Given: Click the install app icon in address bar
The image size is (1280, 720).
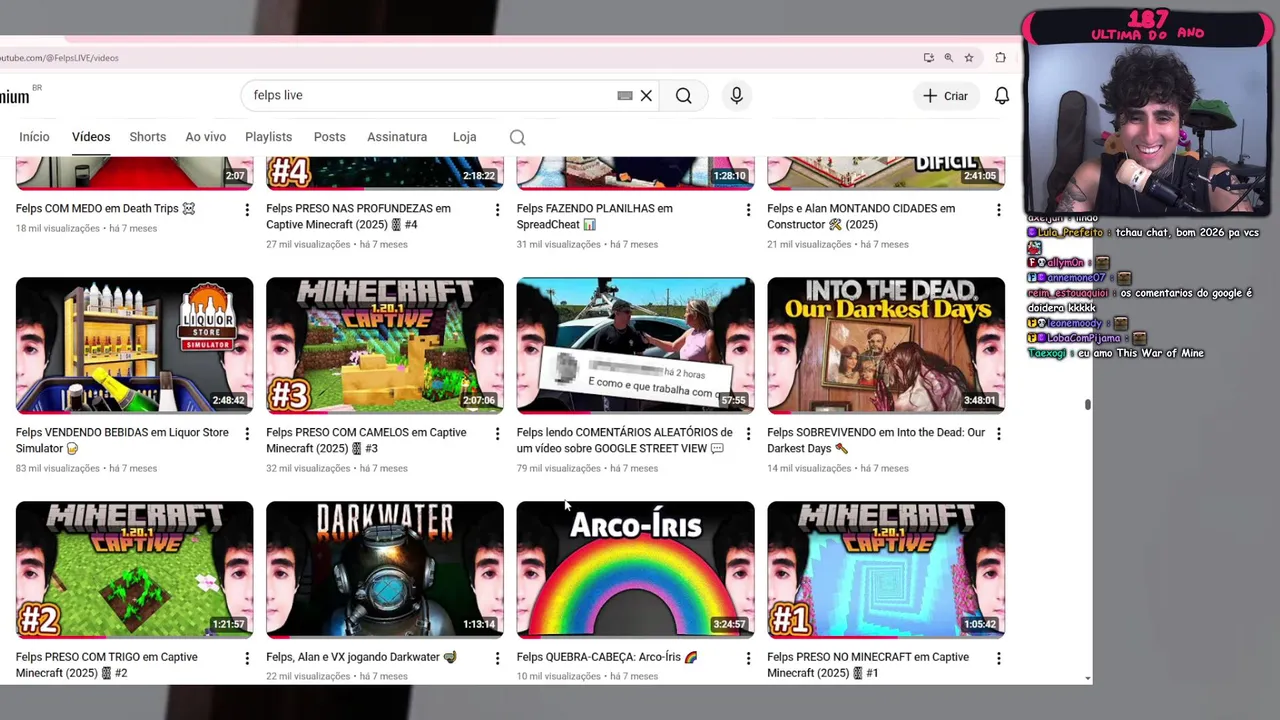Looking at the screenshot, I should tap(929, 58).
